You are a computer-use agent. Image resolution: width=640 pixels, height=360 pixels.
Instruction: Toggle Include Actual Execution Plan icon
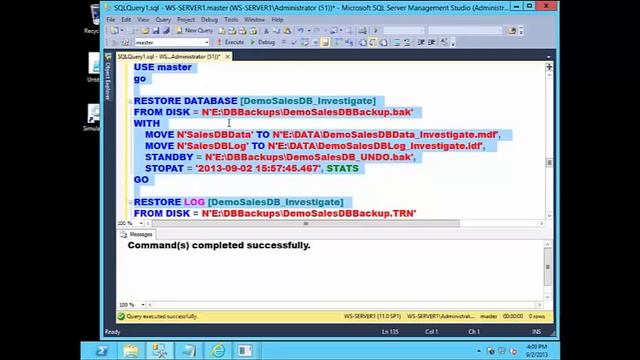coord(338,42)
